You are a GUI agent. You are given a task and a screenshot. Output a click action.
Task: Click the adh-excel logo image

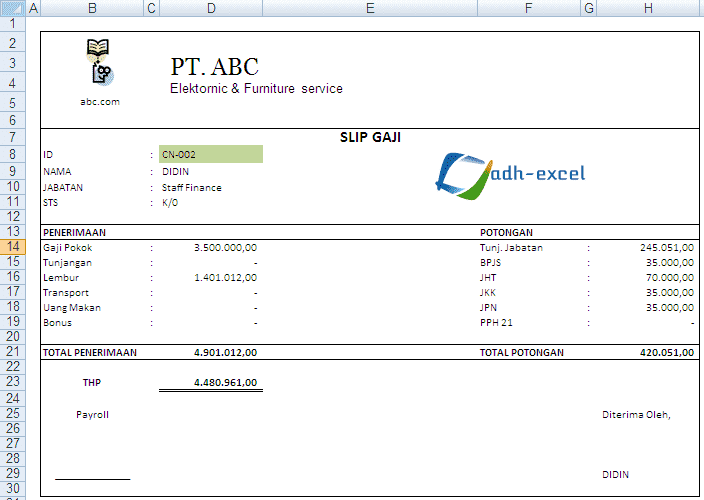tap(510, 175)
